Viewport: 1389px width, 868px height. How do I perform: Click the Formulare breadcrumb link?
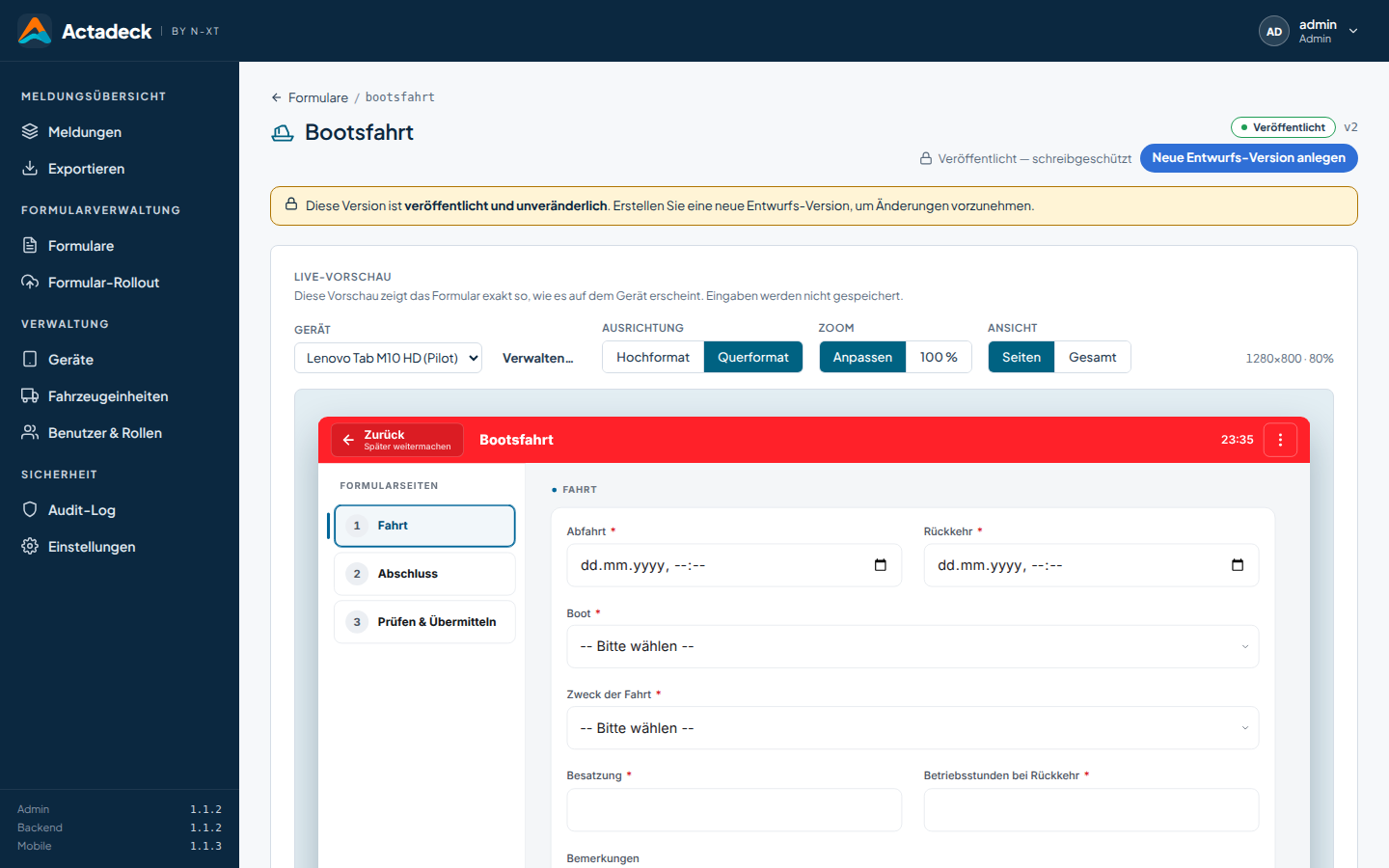[318, 97]
